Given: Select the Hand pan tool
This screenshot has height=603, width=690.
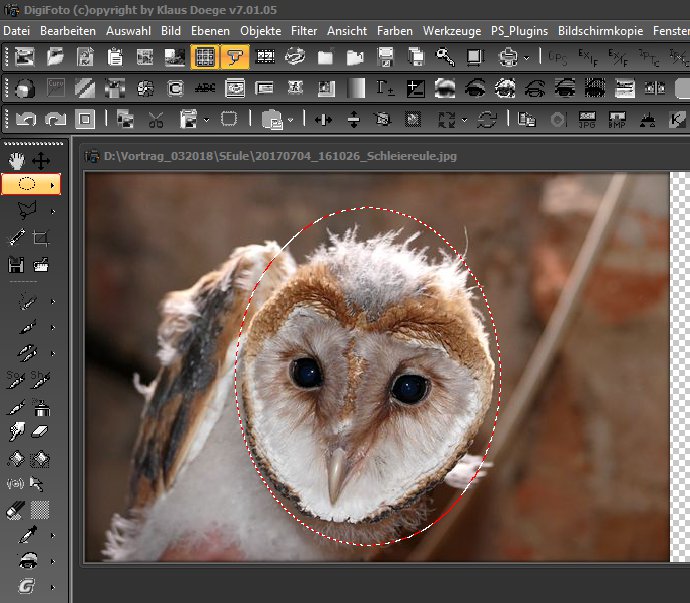Looking at the screenshot, I should (16, 160).
